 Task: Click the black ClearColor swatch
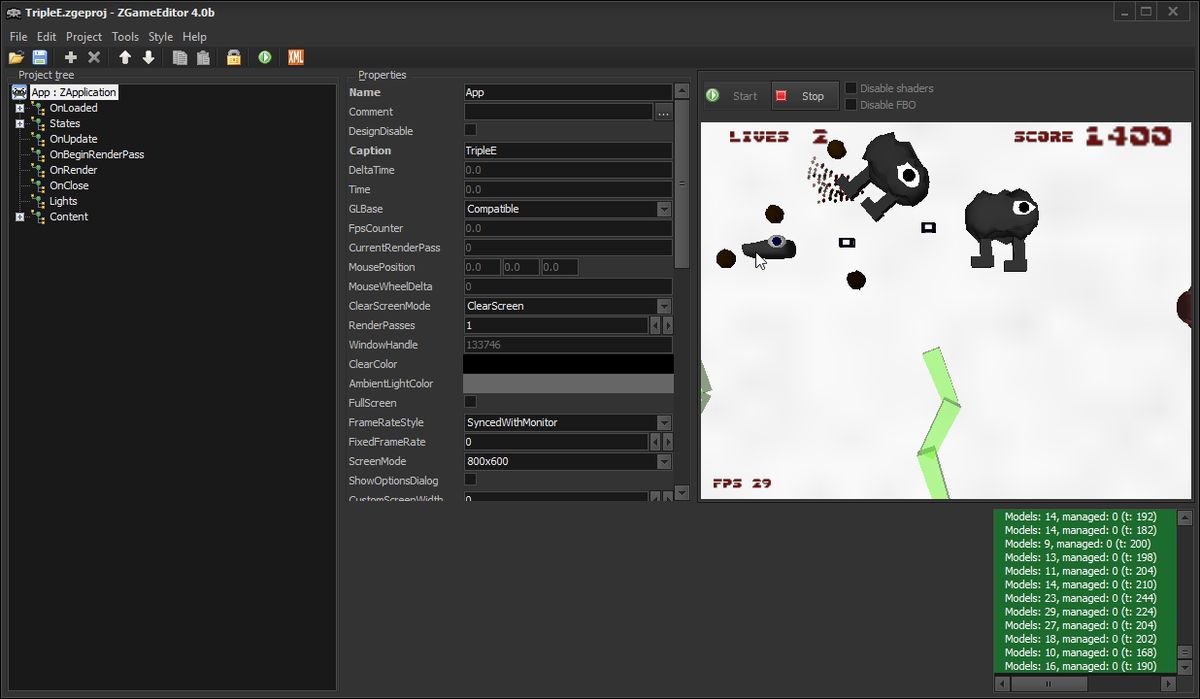click(x=567, y=364)
